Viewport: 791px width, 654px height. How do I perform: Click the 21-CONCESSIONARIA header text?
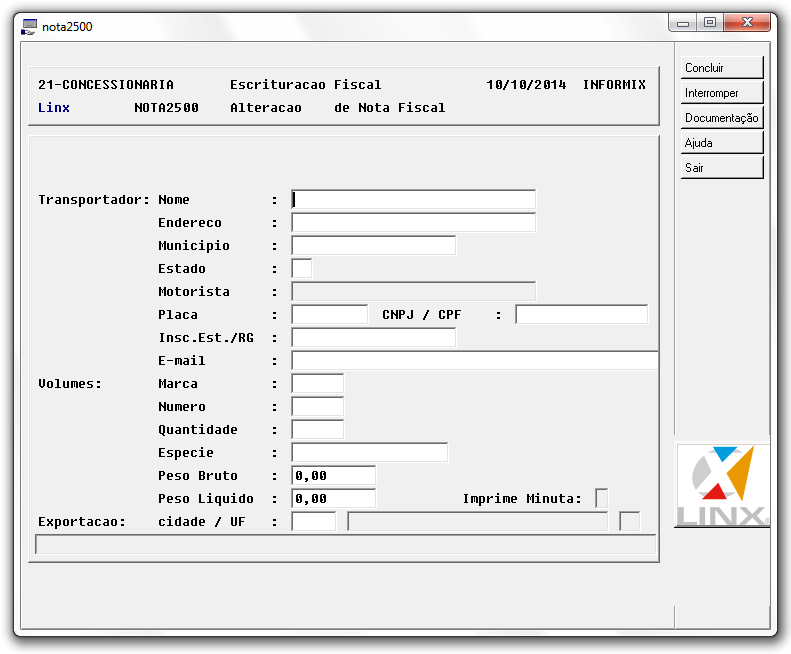[105, 85]
